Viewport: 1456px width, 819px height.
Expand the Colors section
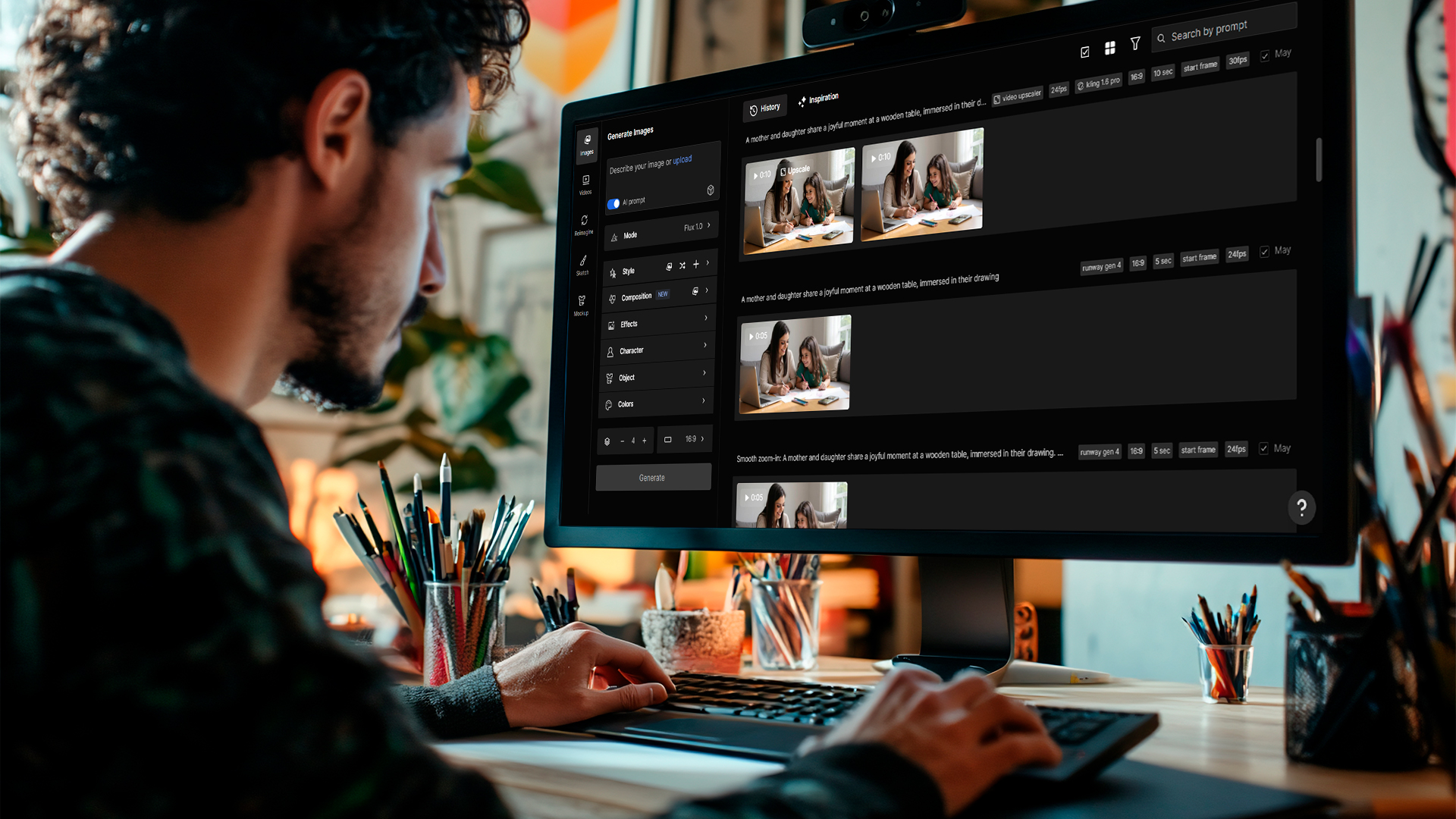(657, 403)
